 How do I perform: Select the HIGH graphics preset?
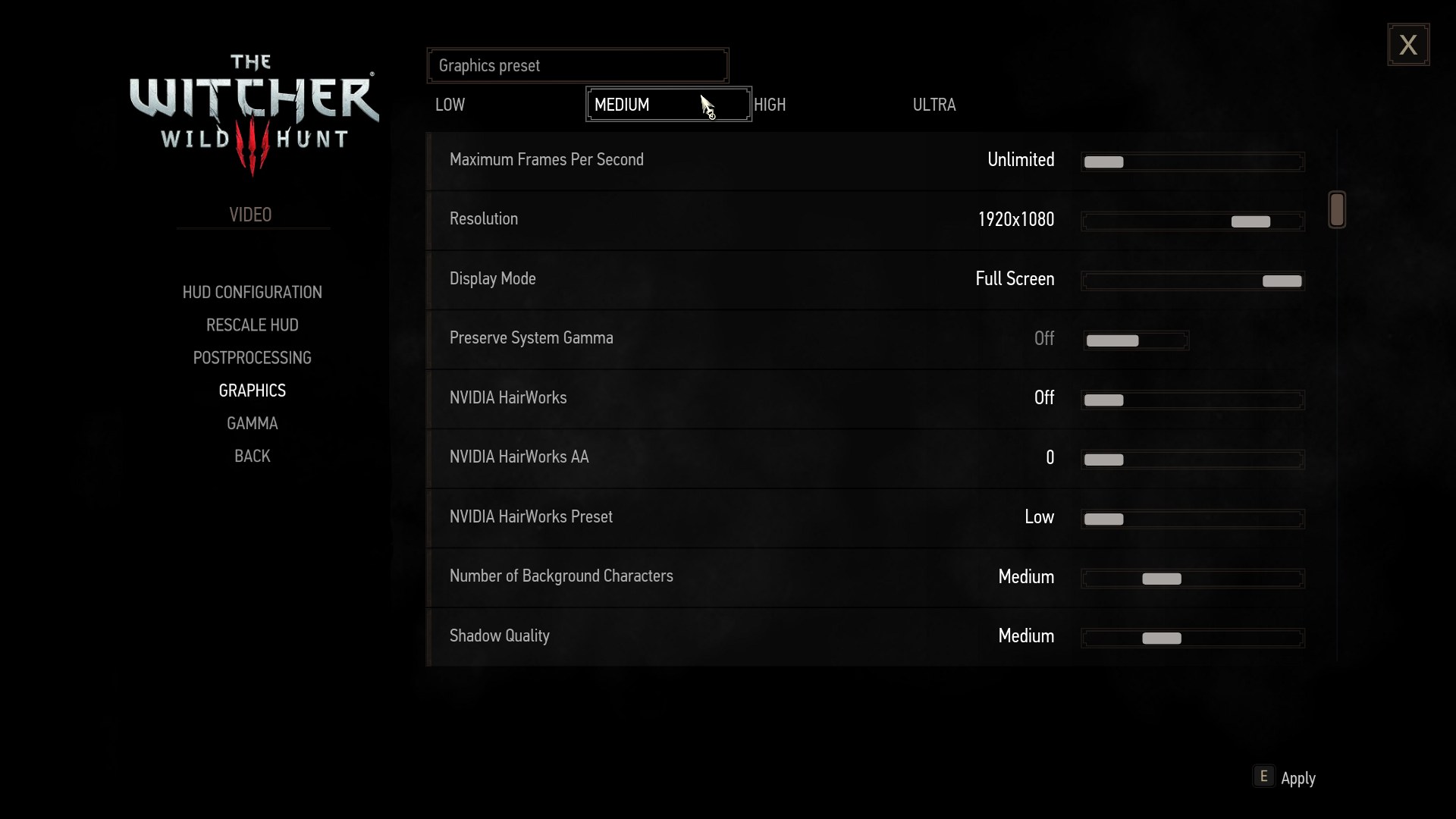coord(769,105)
